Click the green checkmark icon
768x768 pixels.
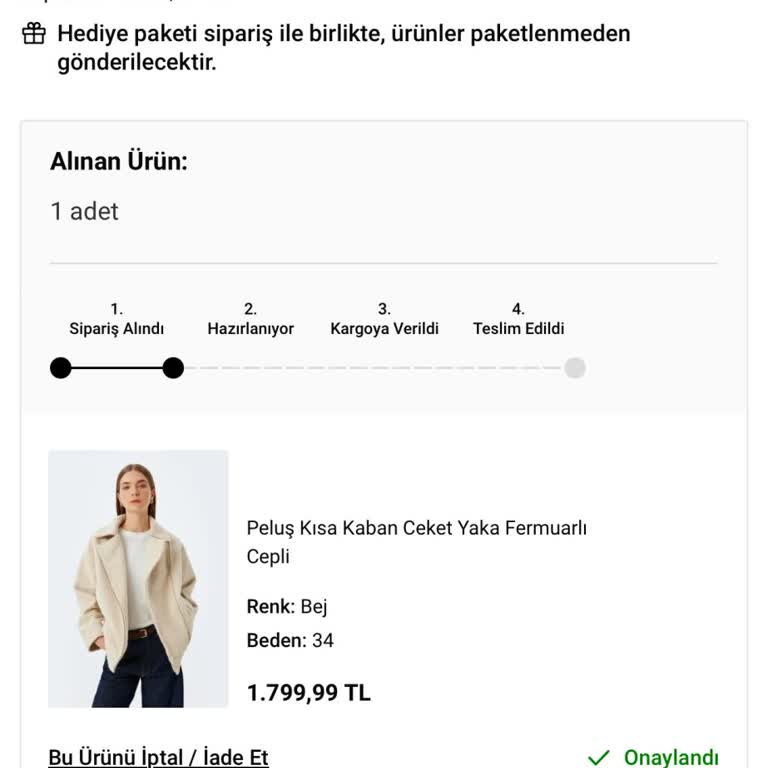click(599, 758)
